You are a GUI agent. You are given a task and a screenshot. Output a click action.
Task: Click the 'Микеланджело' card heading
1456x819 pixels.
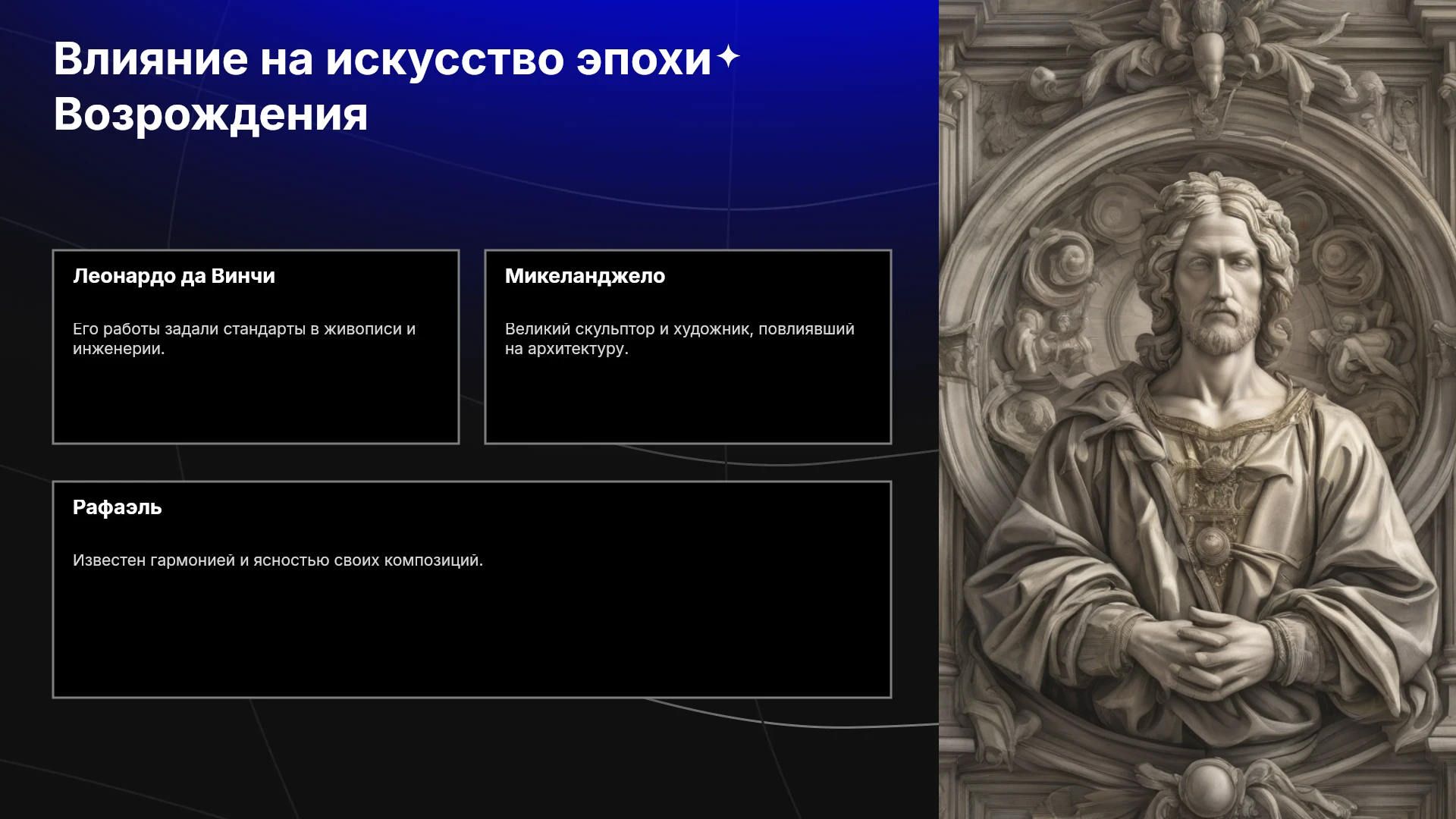tap(585, 276)
